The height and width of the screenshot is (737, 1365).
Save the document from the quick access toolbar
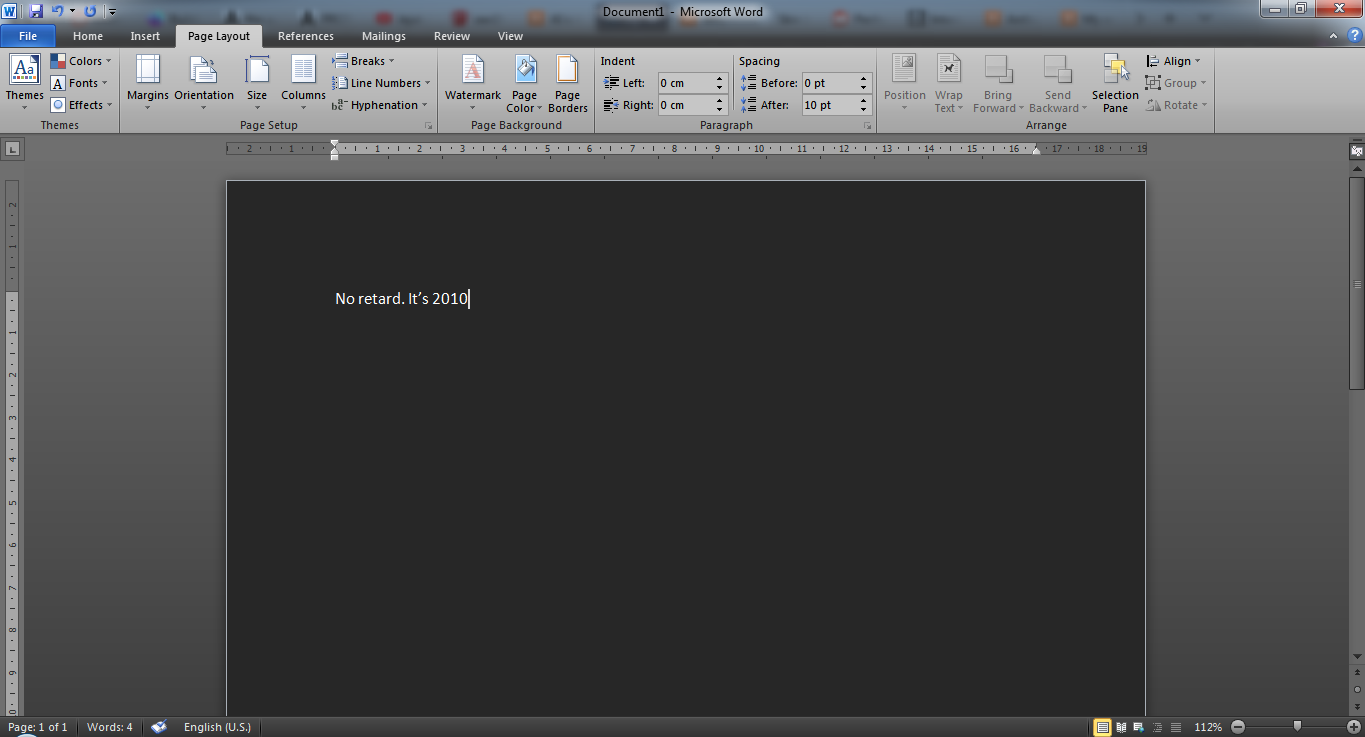[36, 11]
